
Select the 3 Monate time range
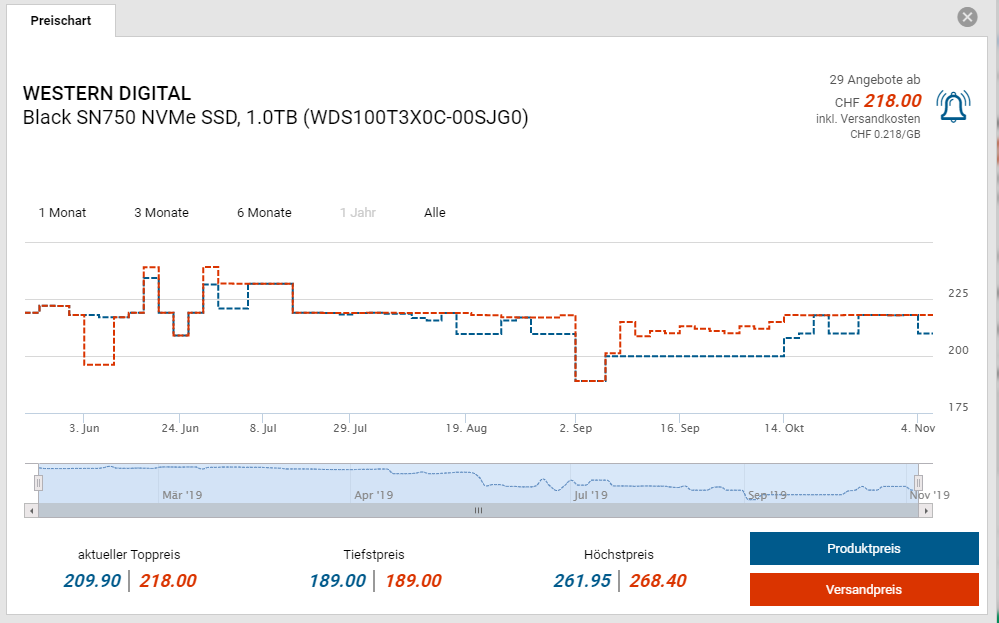[x=161, y=212]
